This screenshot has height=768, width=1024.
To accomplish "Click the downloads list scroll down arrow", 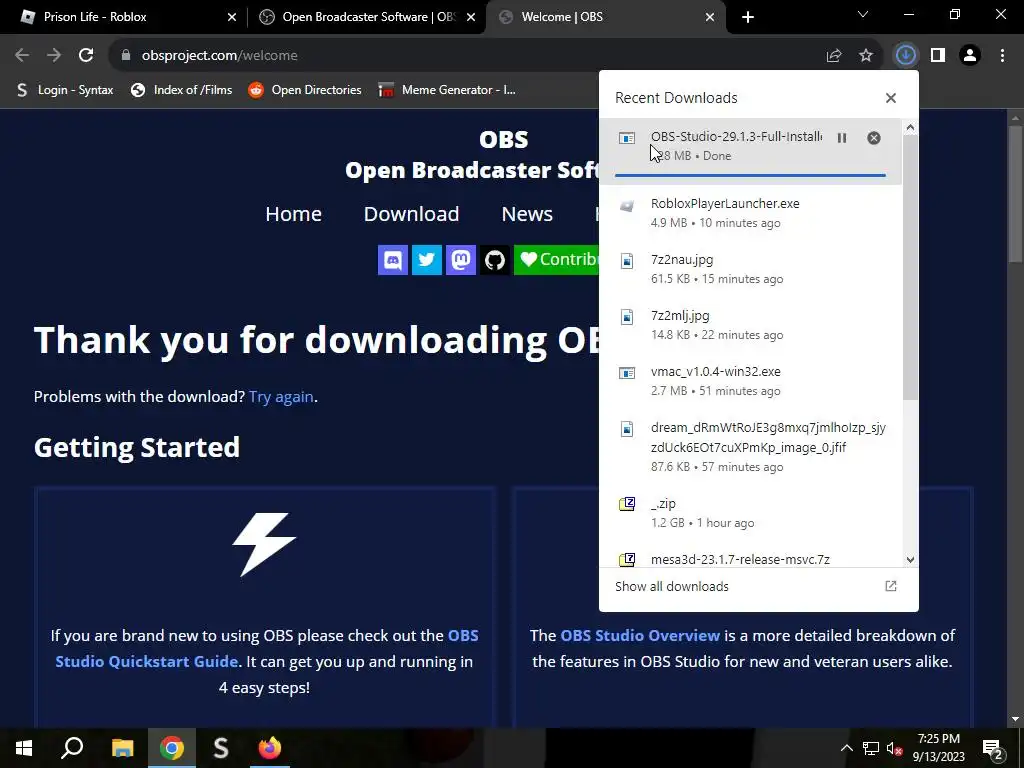I will tap(910, 560).
